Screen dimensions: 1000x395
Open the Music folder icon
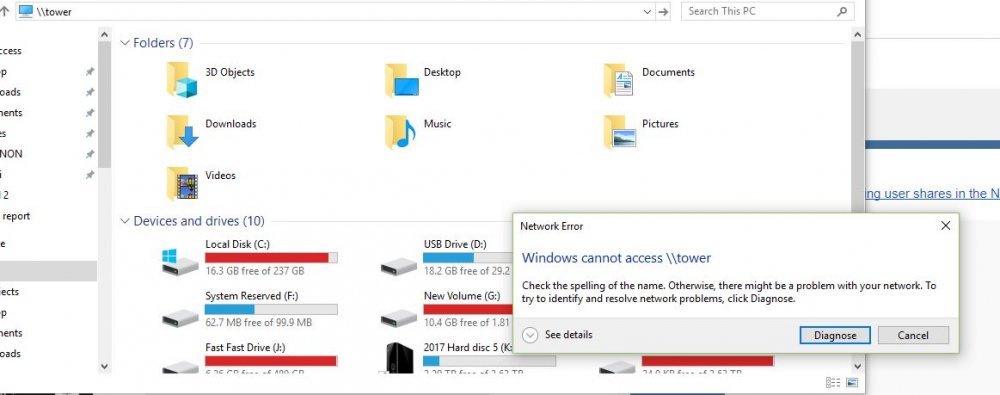pyautogui.click(x=400, y=131)
